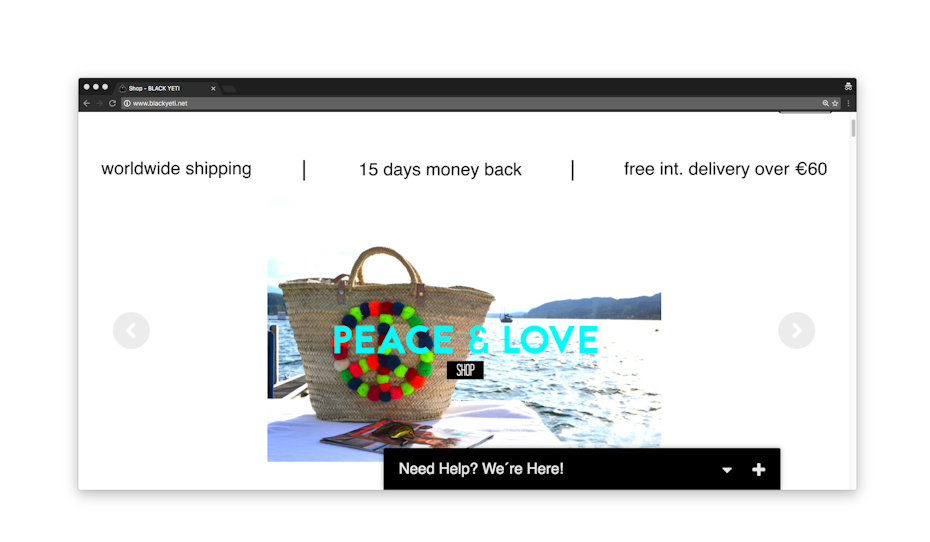The height and width of the screenshot is (542, 930).
Task: Go back with the browser back arrow
Action: pos(87,103)
